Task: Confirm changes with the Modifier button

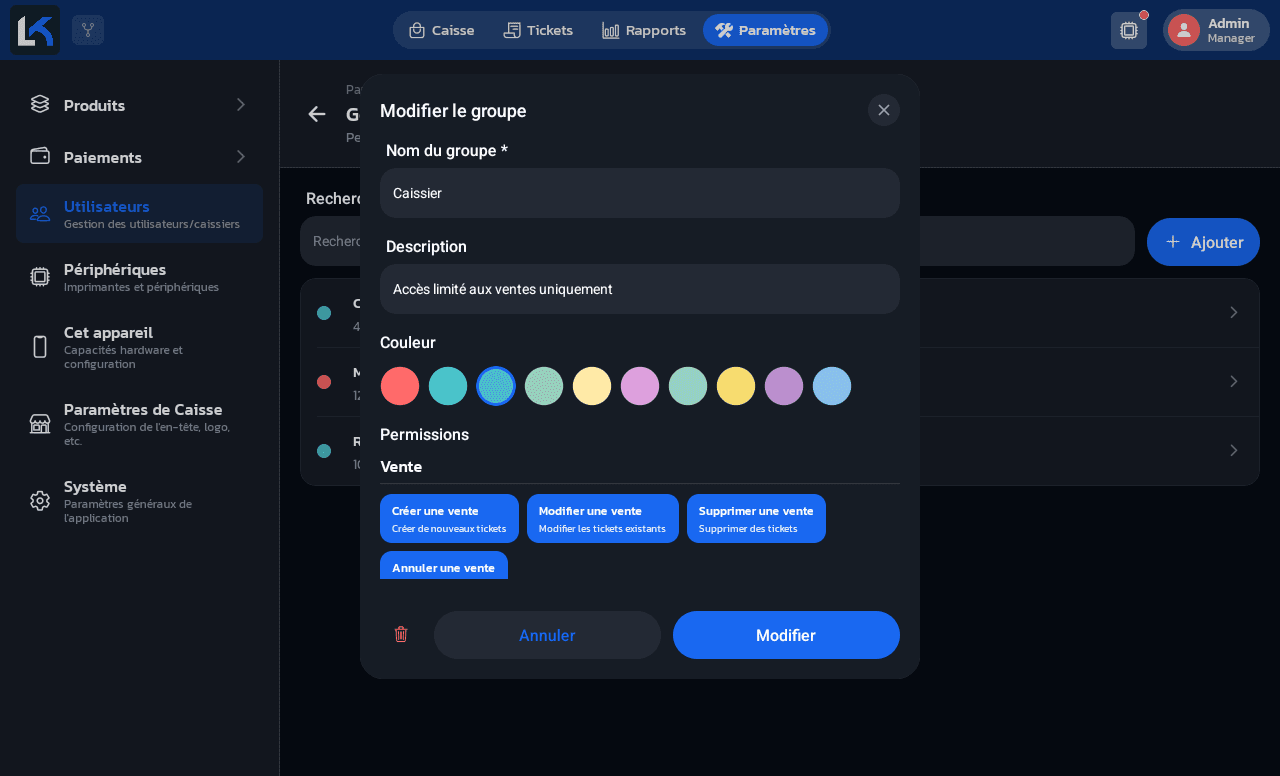Action: 786,635
